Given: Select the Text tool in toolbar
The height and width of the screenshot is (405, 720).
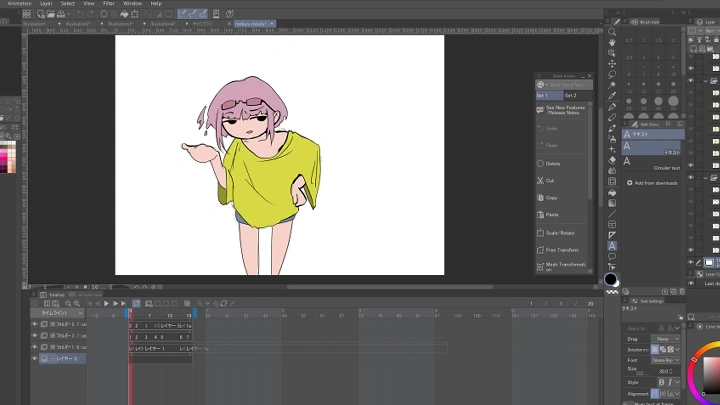Looking at the screenshot, I should click(x=612, y=246).
